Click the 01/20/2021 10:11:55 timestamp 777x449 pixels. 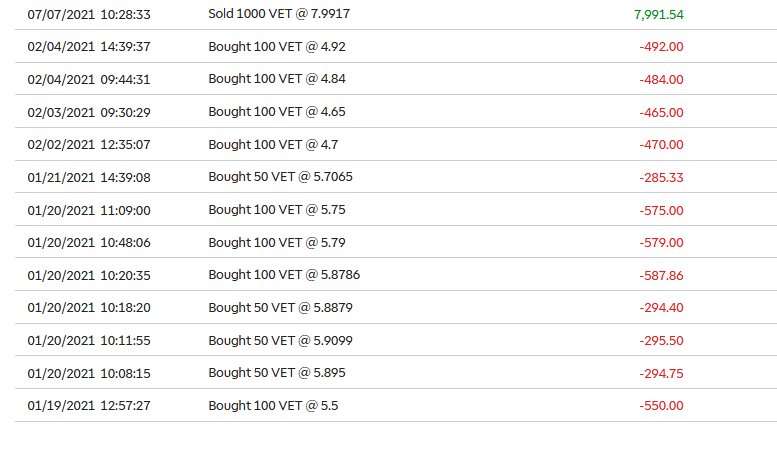coord(89,340)
